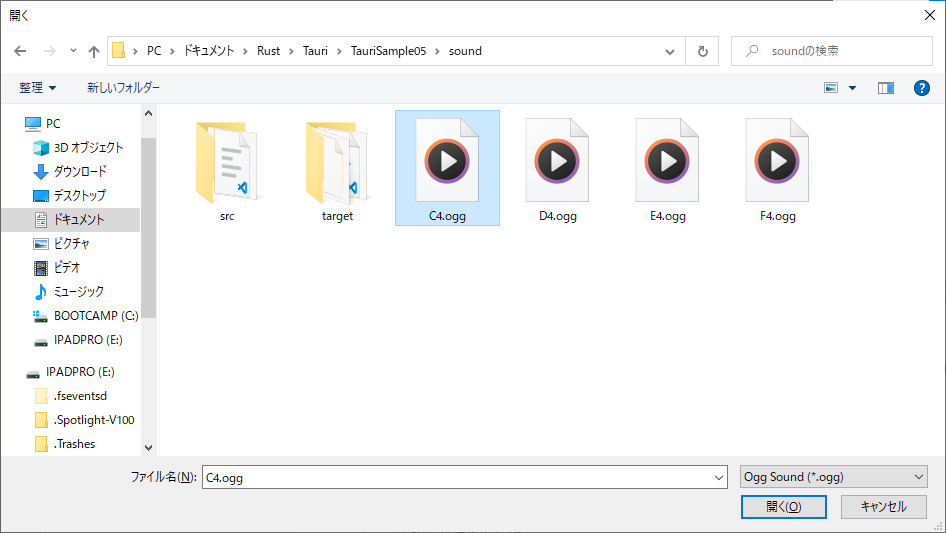946x533 pixels.
Task: Change view with the view mode icon
Action: tap(831, 88)
